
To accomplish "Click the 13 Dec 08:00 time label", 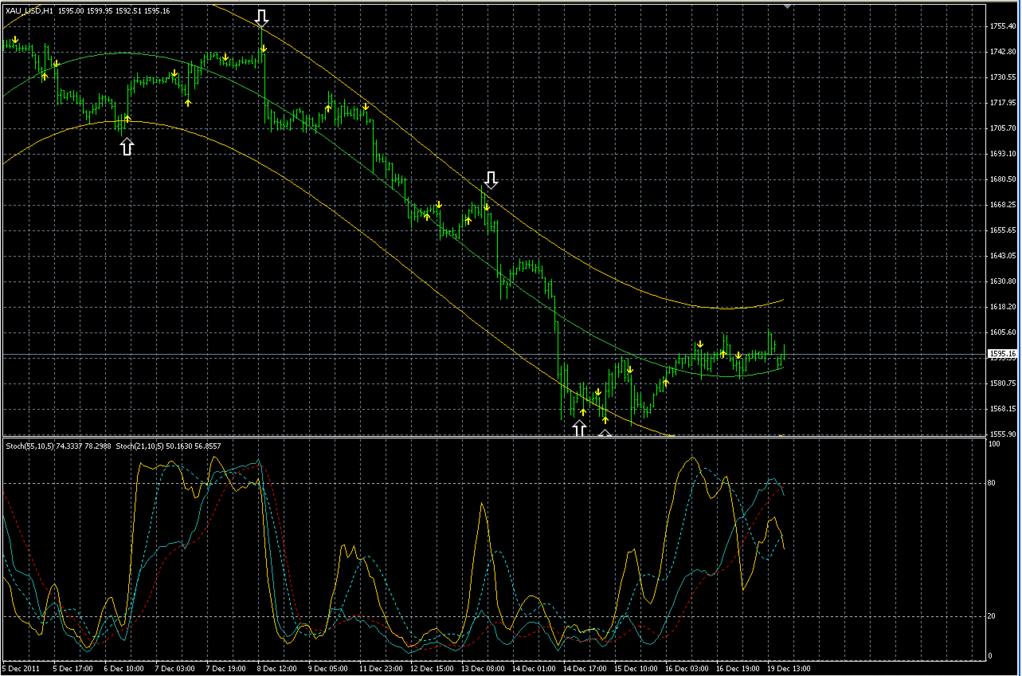I will [482, 669].
